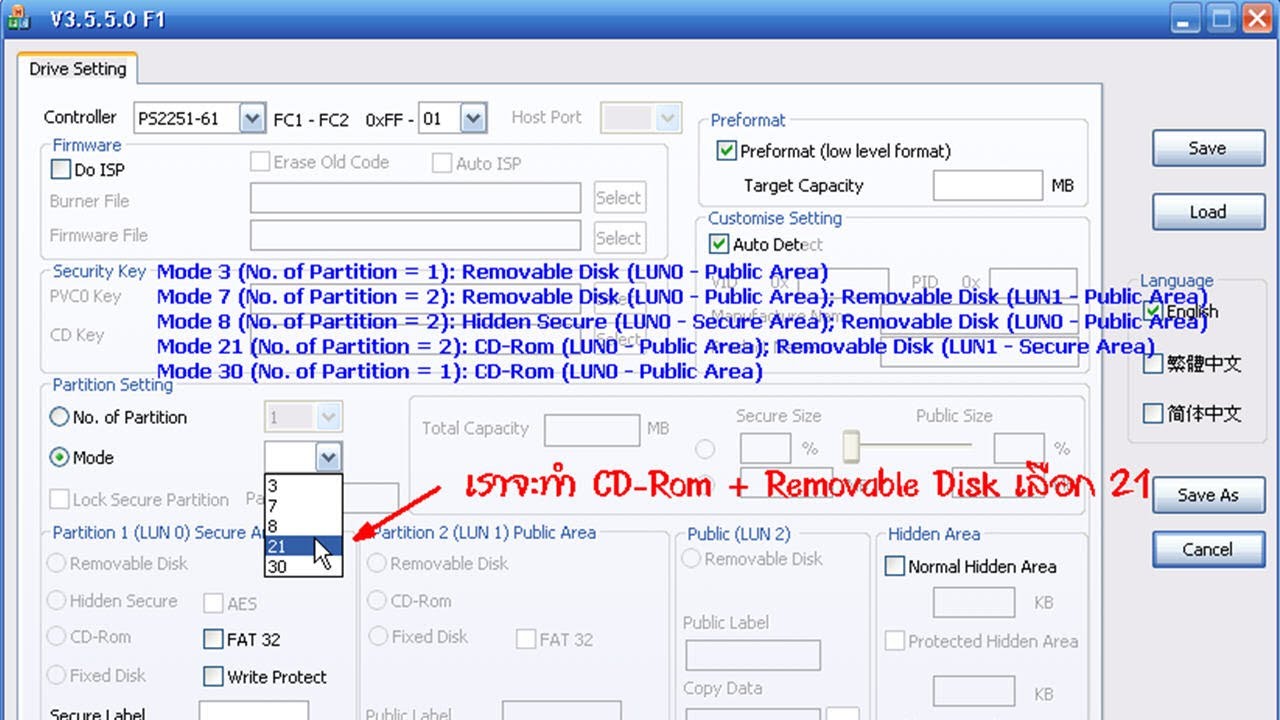The image size is (1280, 720).
Task: Click Select button for Burner File
Action: point(619,198)
